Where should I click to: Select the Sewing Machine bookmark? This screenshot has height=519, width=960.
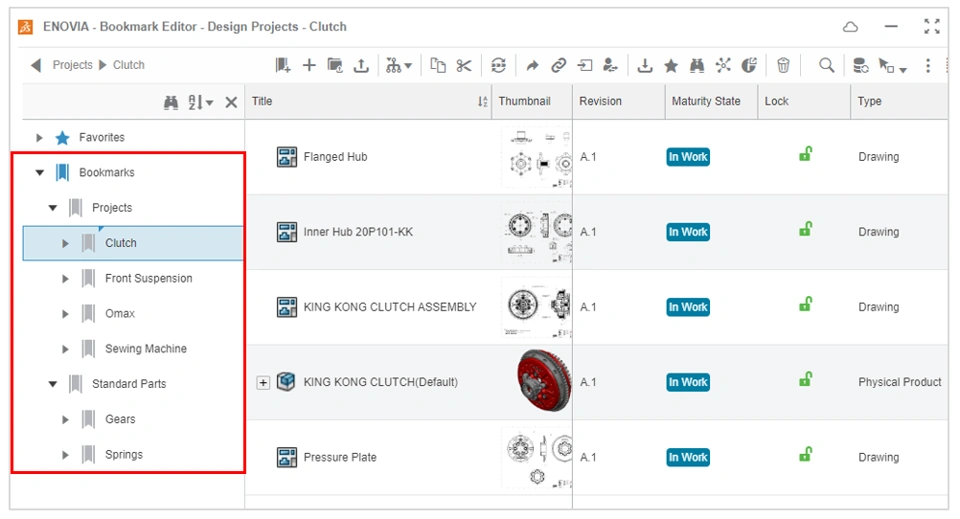tap(146, 349)
